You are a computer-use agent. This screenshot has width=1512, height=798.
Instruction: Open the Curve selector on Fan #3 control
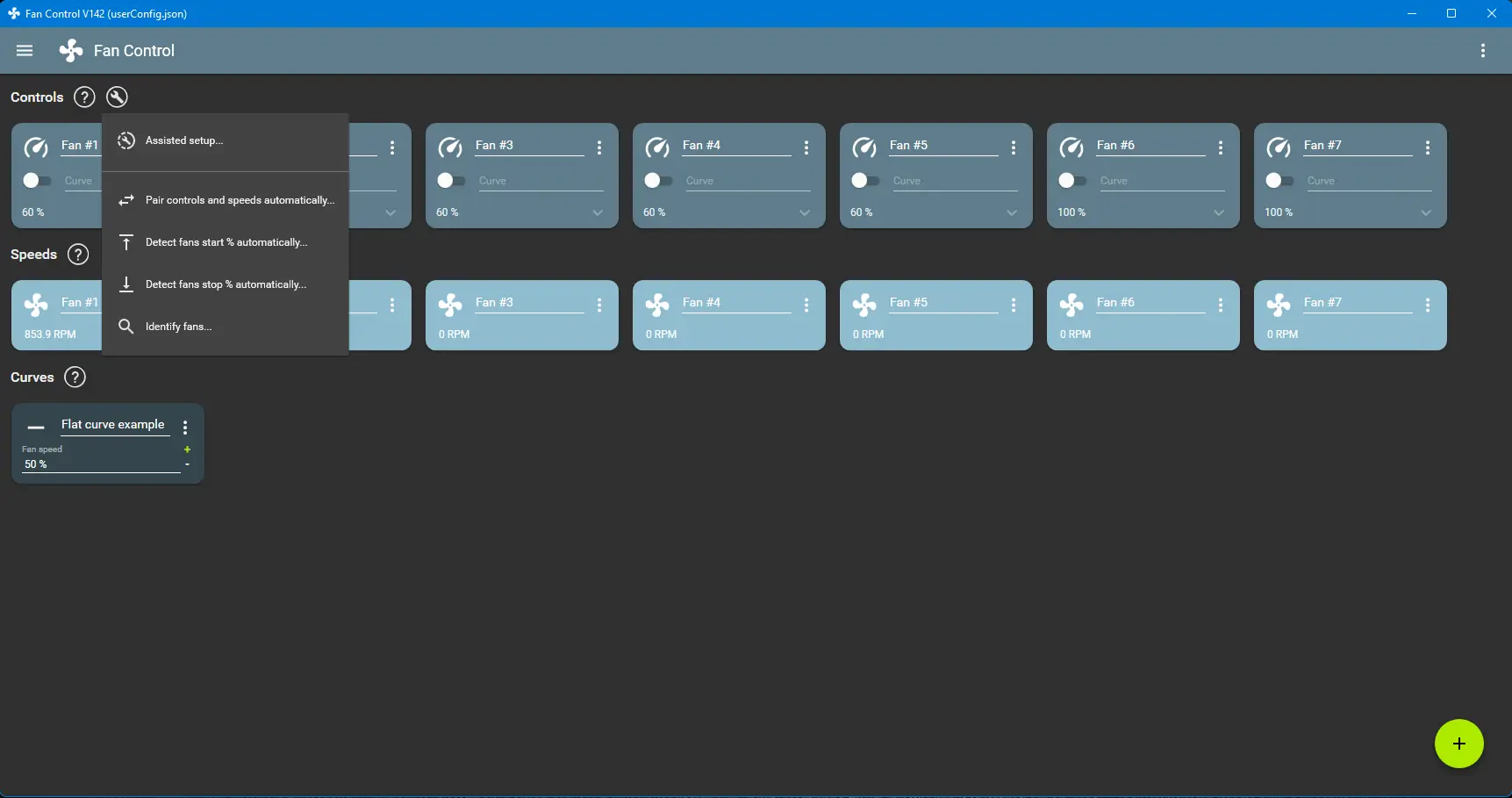tap(541, 181)
